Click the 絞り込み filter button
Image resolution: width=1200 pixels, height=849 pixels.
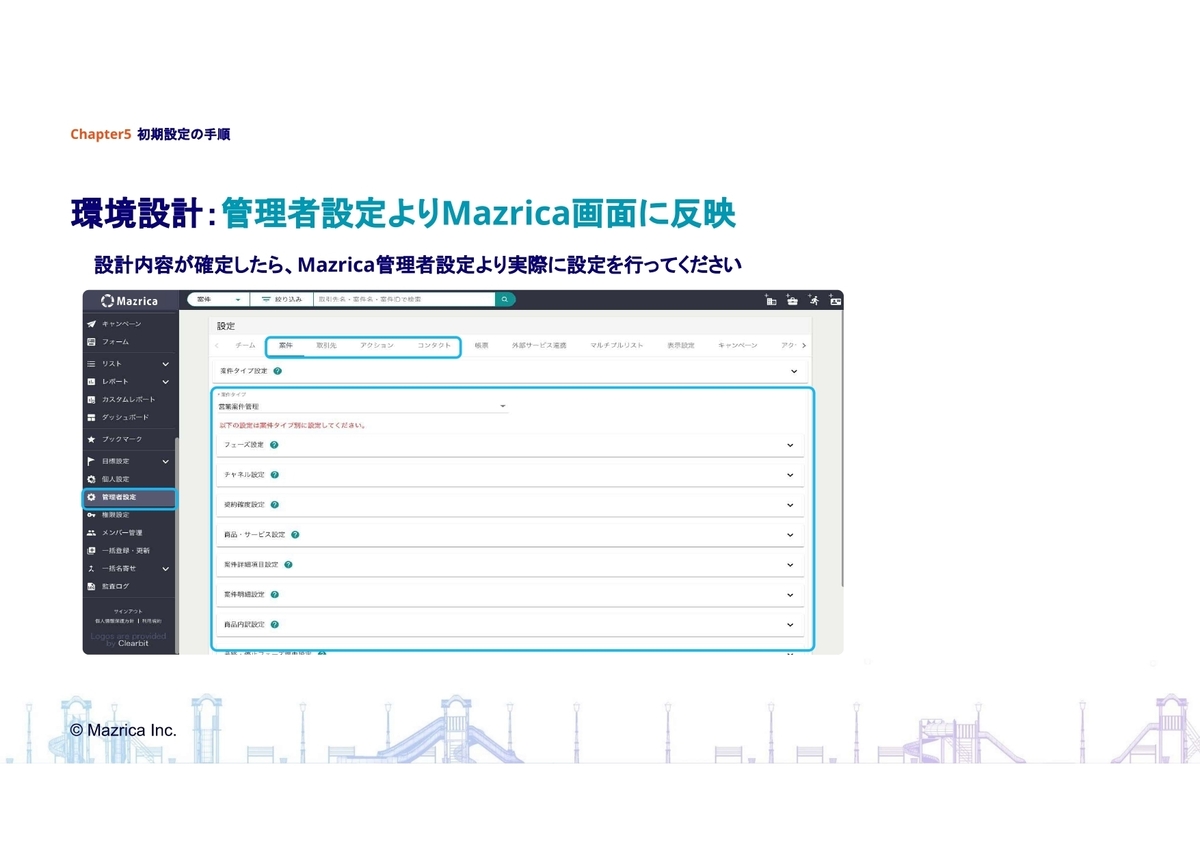point(279,299)
